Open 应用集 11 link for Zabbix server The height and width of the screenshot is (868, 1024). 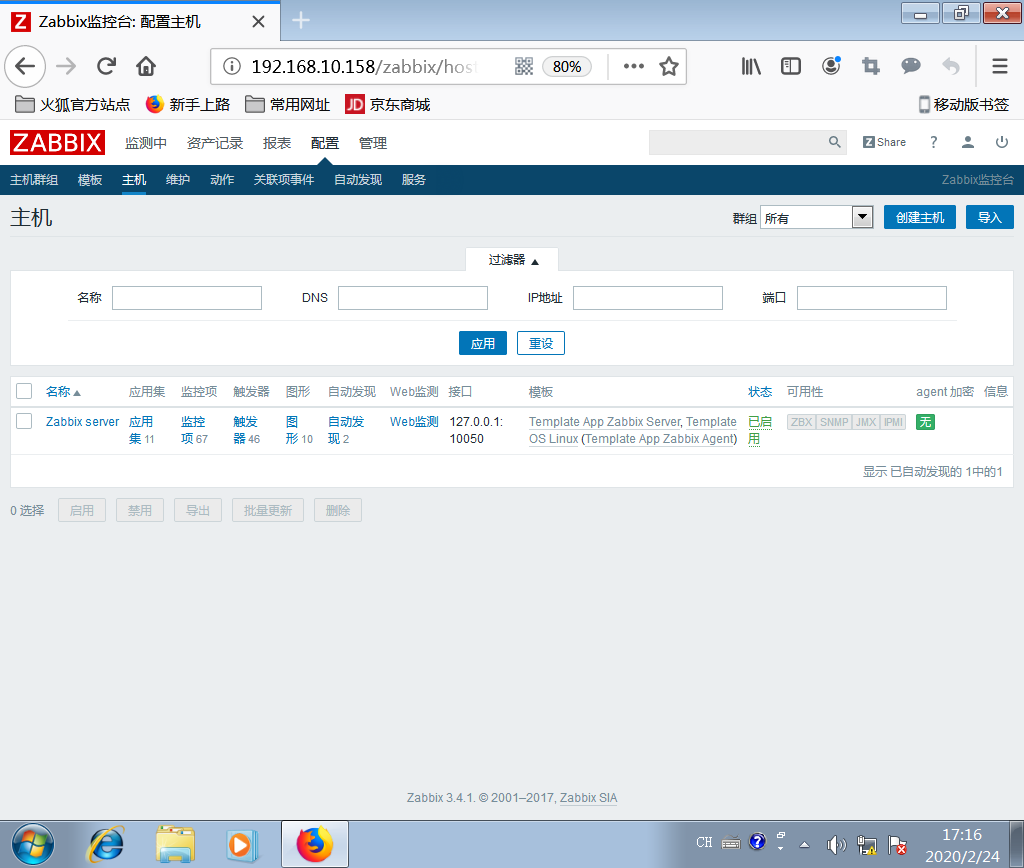tap(141, 430)
